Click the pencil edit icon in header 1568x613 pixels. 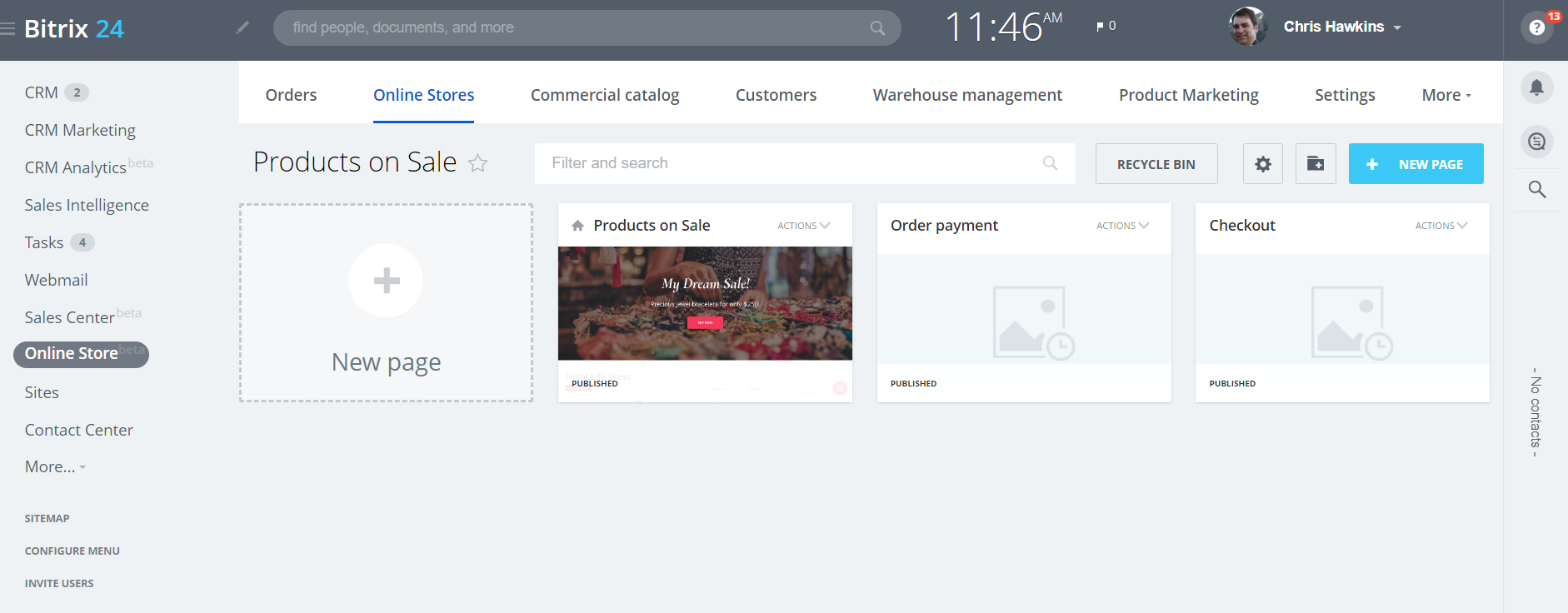click(x=242, y=27)
